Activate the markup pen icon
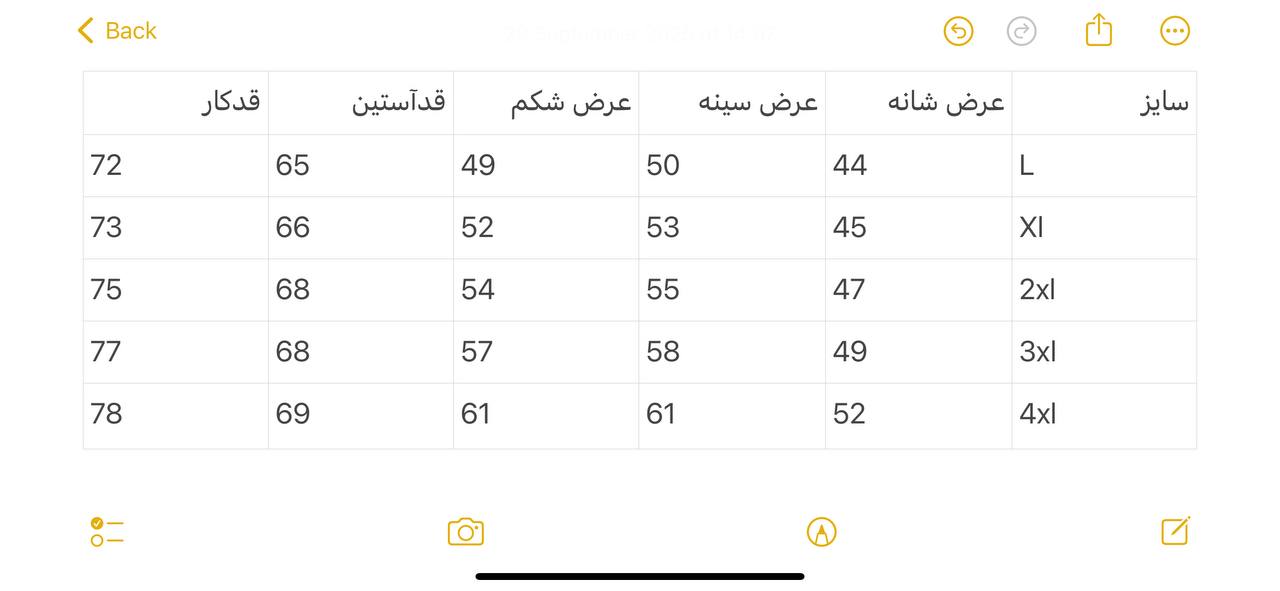The height and width of the screenshot is (591, 1280). 821,531
